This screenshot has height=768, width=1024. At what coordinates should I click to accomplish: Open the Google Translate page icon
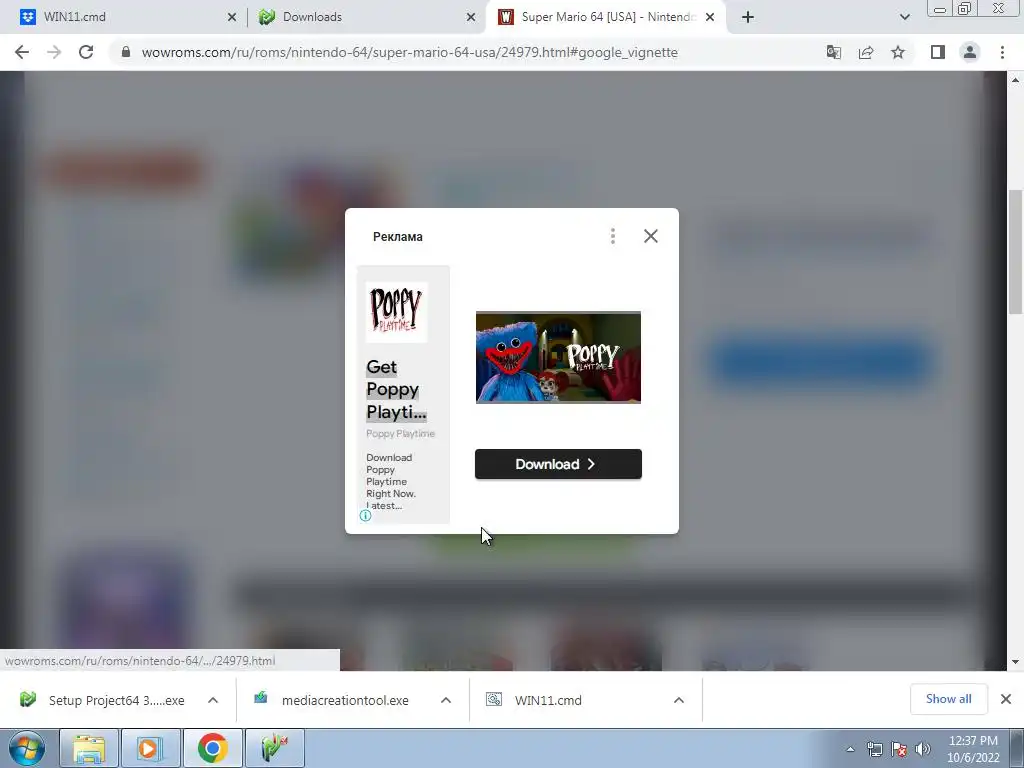pos(833,52)
